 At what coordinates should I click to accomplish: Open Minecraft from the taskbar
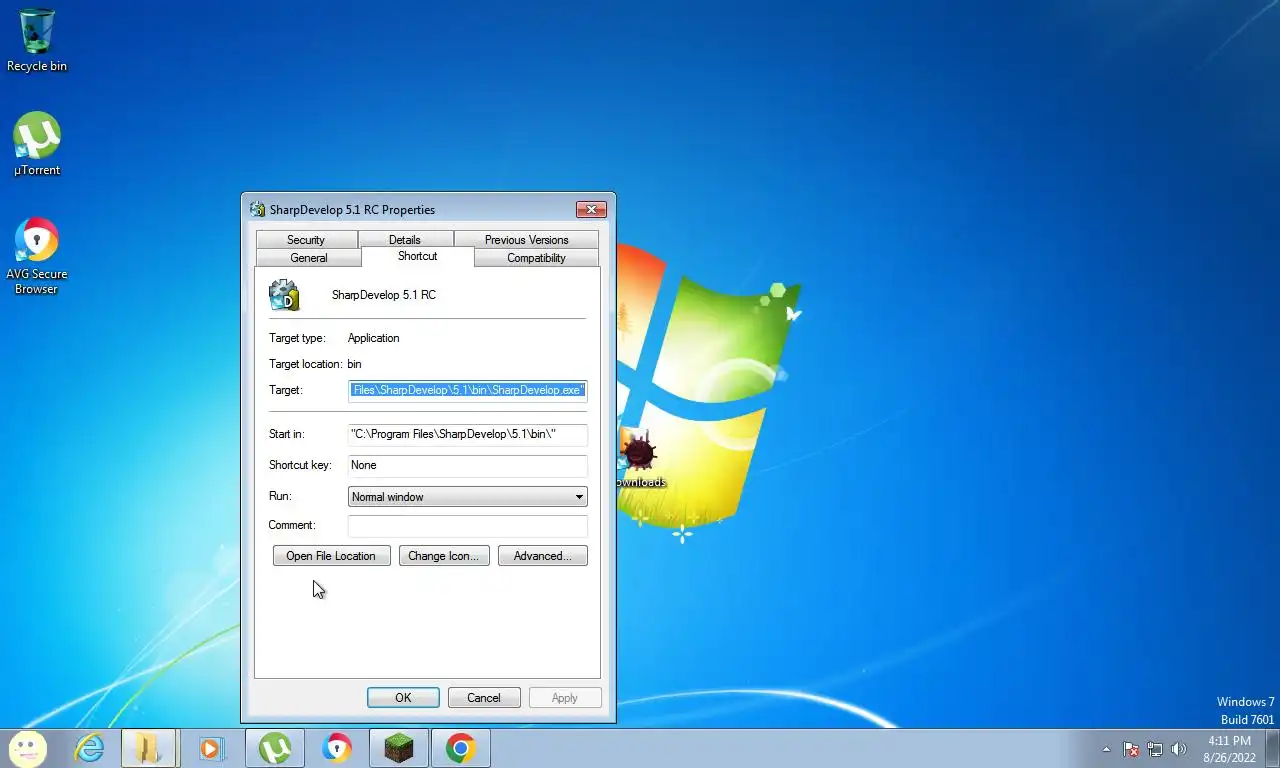coord(399,748)
